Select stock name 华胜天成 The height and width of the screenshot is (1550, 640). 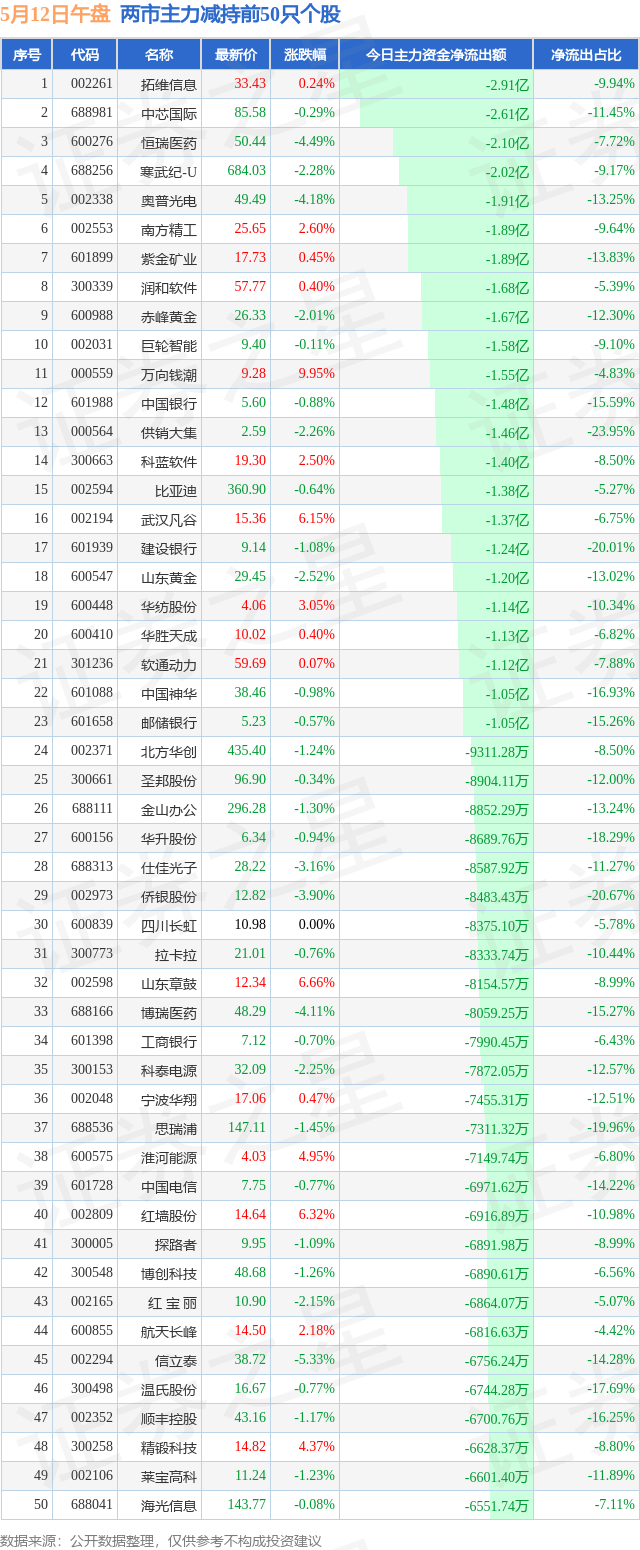(x=169, y=635)
